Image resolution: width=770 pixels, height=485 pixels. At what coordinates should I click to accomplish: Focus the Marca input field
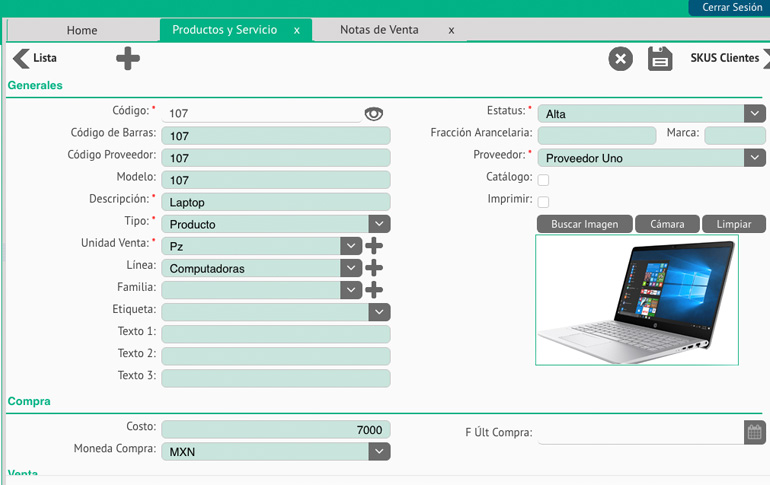pos(735,135)
